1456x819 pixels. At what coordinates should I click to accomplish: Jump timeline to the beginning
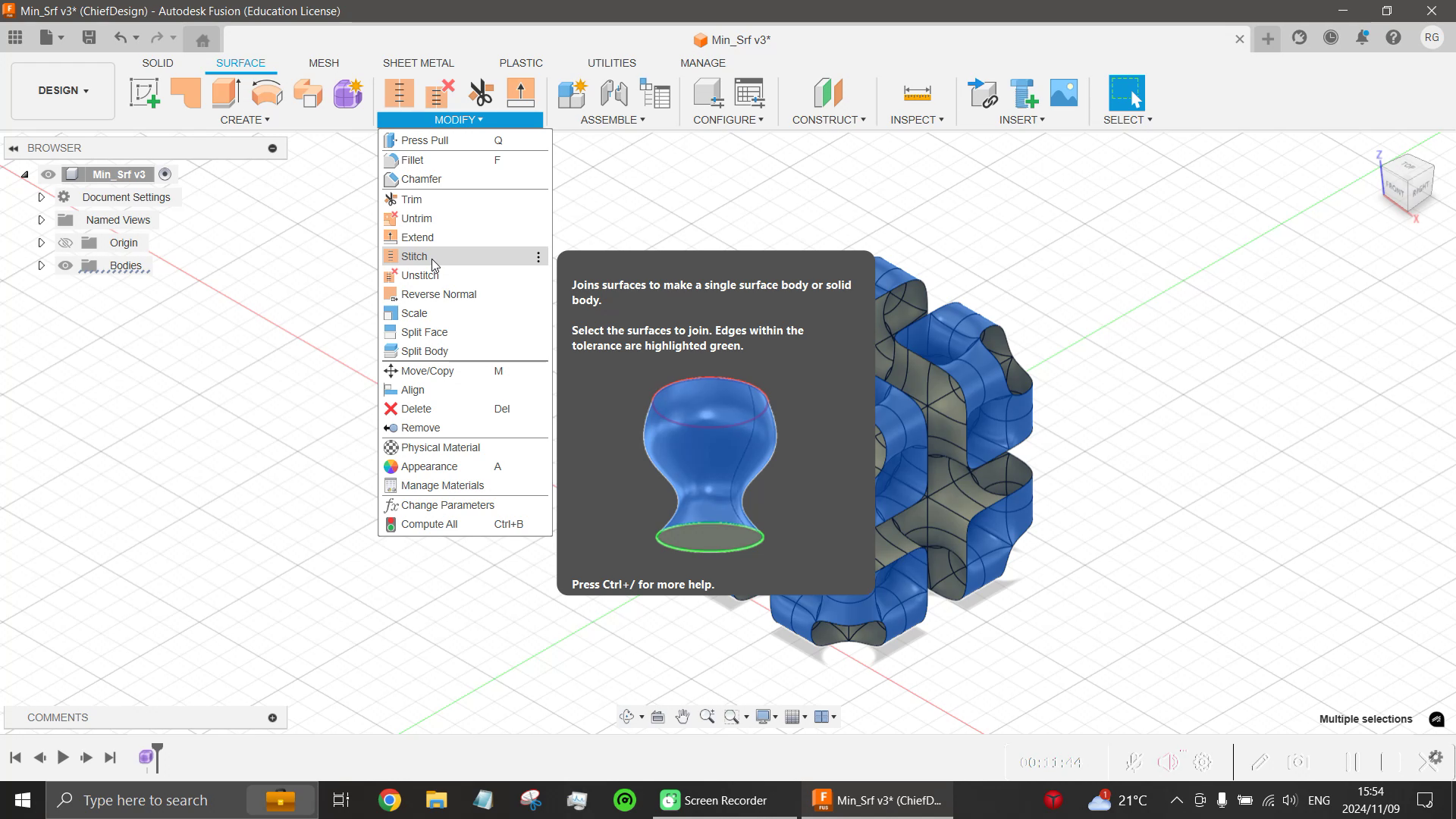(x=15, y=757)
